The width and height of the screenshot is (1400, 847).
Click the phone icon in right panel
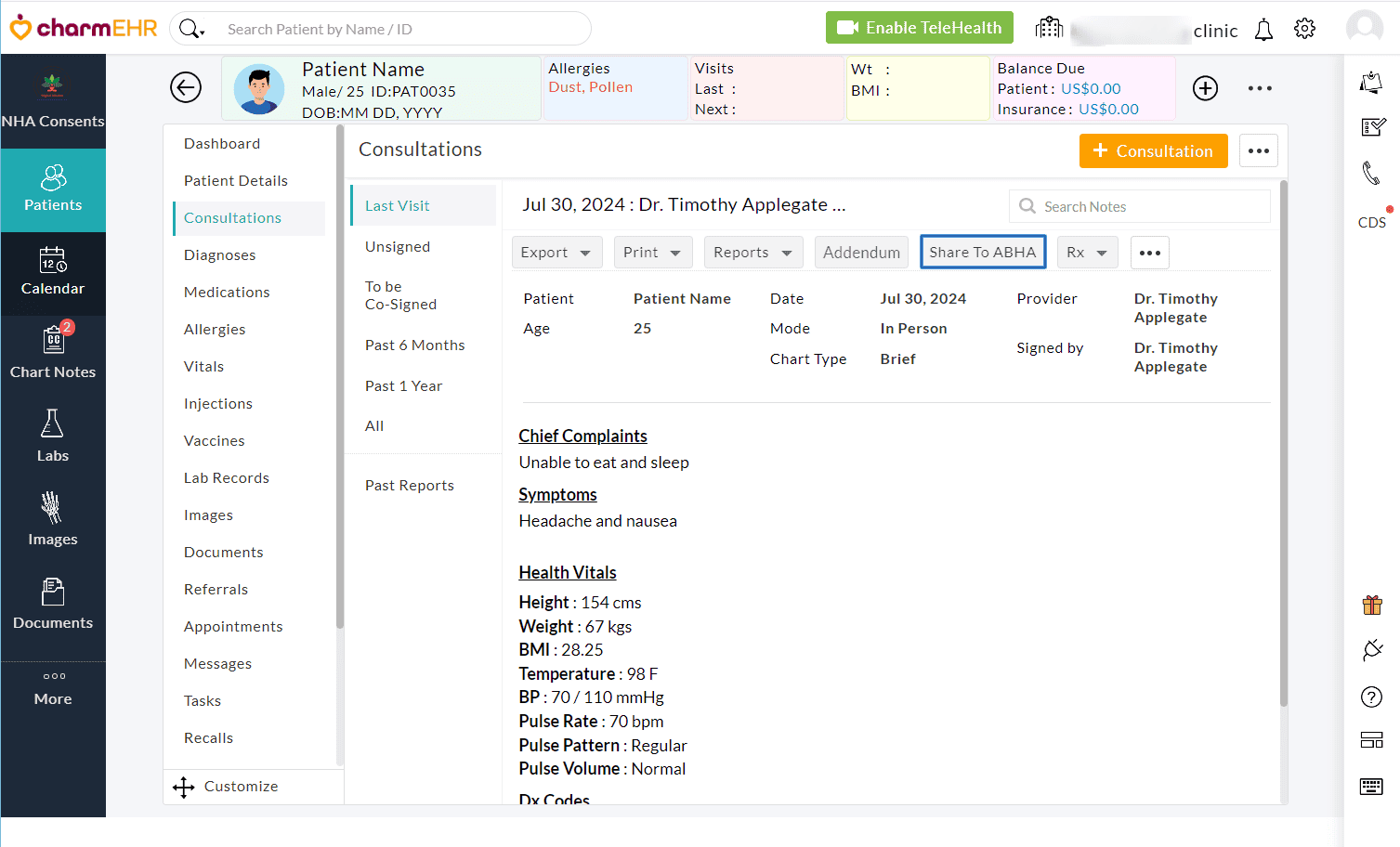coord(1371,173)
